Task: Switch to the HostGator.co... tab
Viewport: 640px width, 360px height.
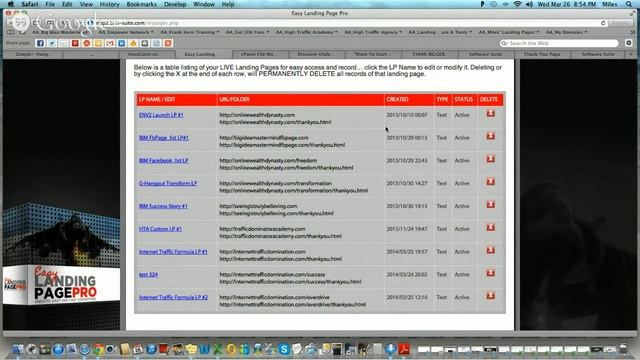Action: point(147,54)
